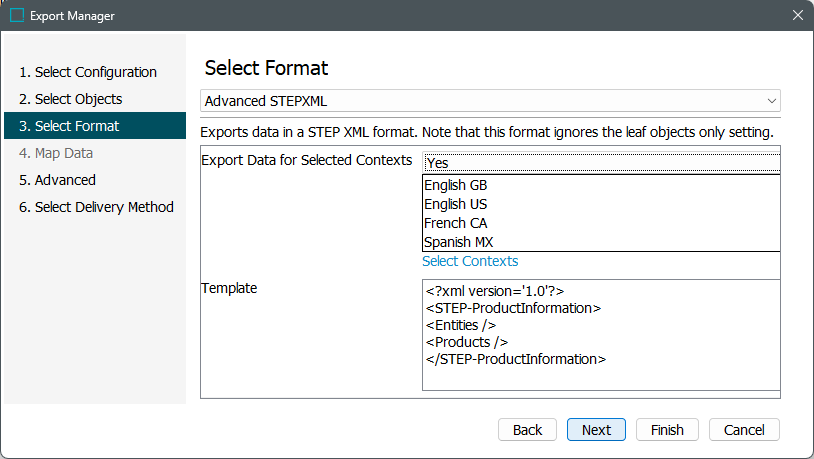Select English GB in the contexts list

456,185
